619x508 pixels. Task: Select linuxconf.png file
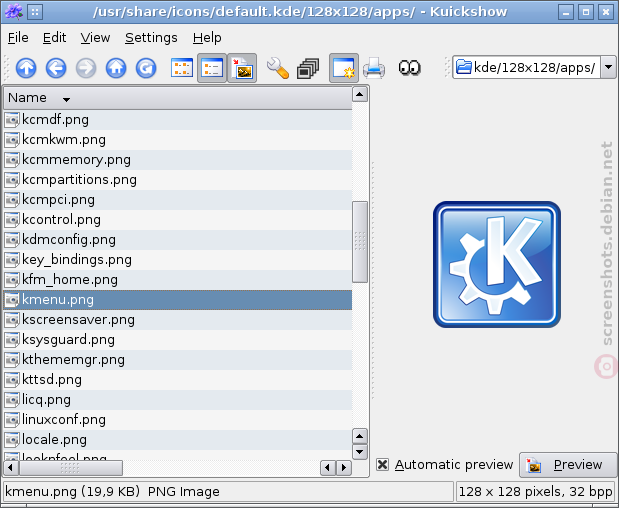177,420
